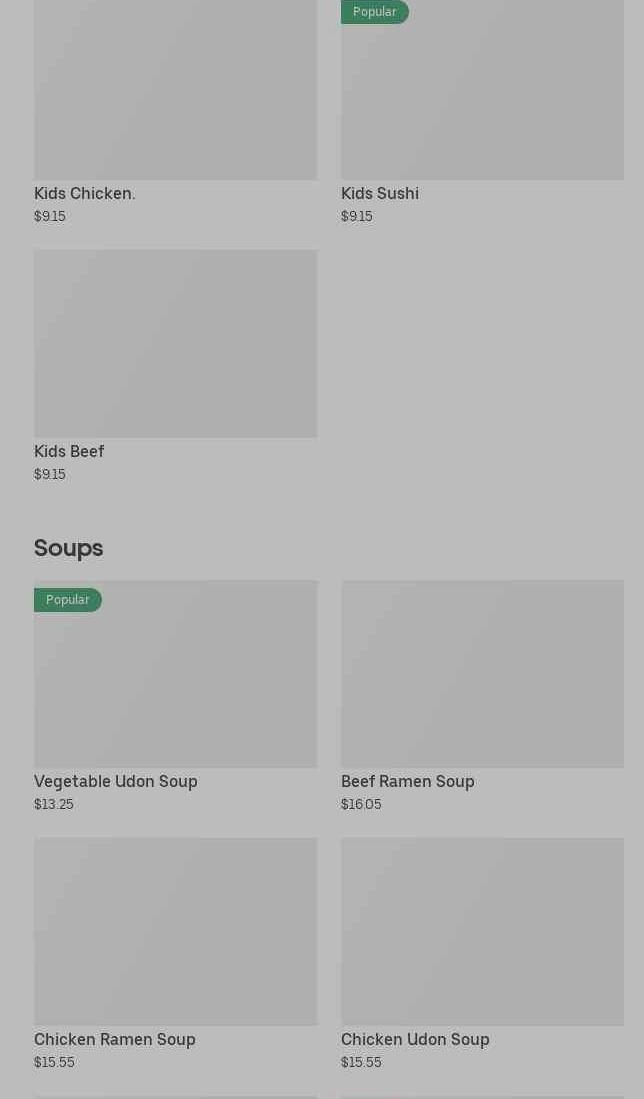The image size is (644, 1099).
Task: Select the Kids Beef photo card
Action: [x=175, y=343]
